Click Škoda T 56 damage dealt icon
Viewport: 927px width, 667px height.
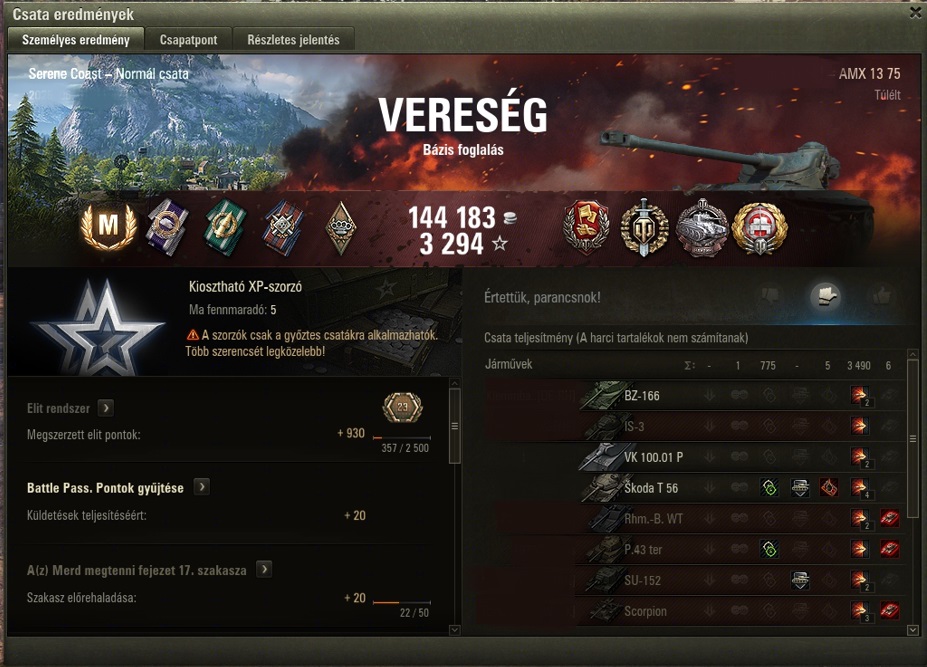859,488
